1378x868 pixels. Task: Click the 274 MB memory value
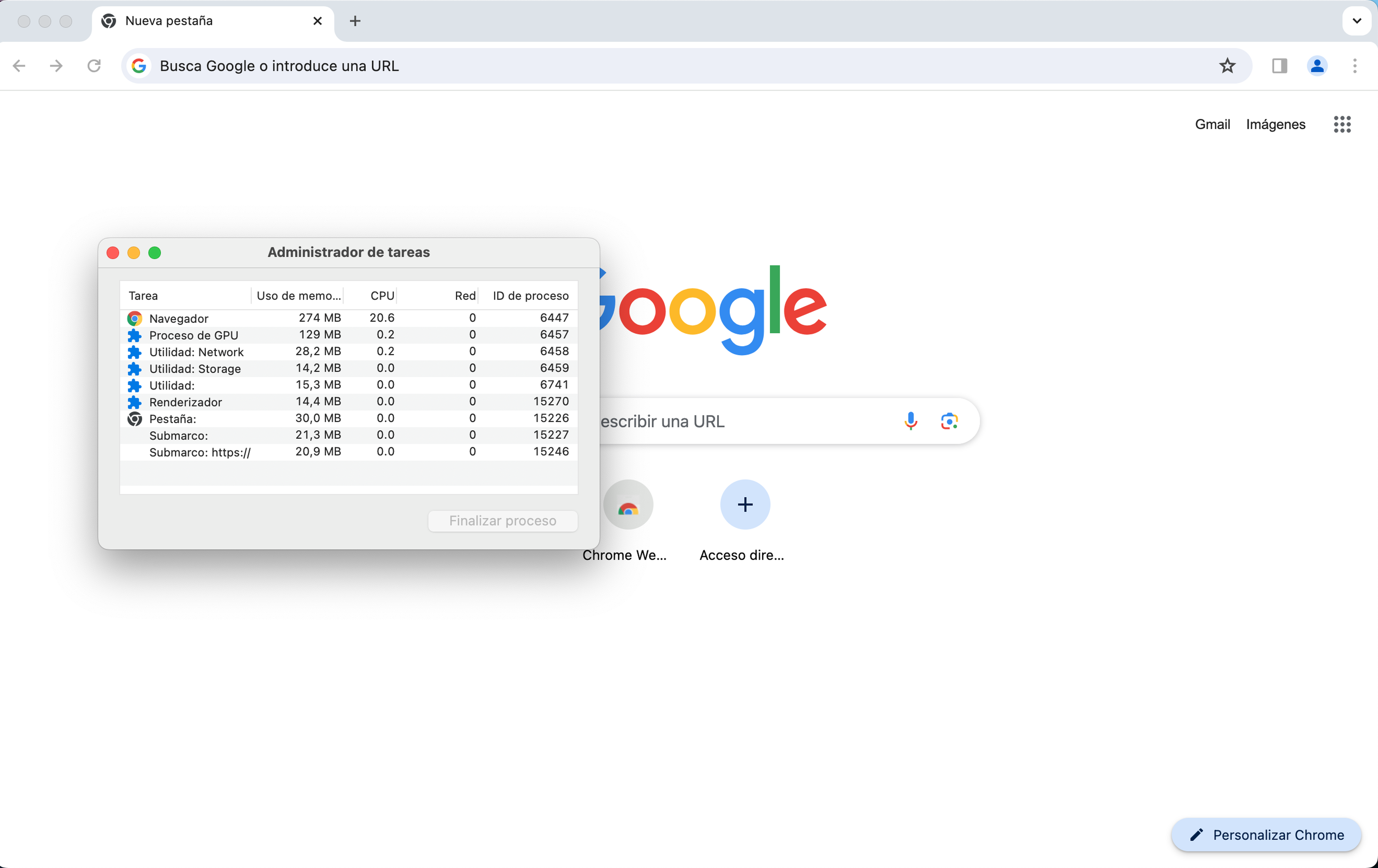coord(319,318)
